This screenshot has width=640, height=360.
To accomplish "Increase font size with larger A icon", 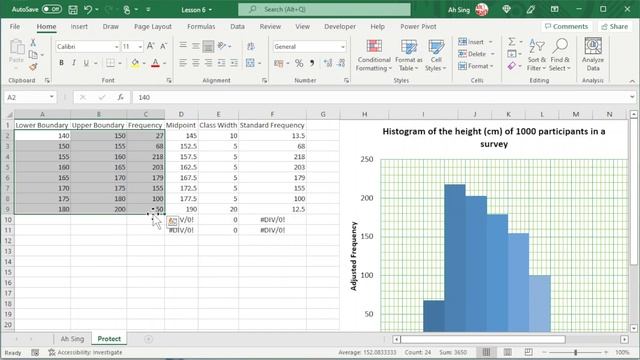I will click(x=151, y=47).
